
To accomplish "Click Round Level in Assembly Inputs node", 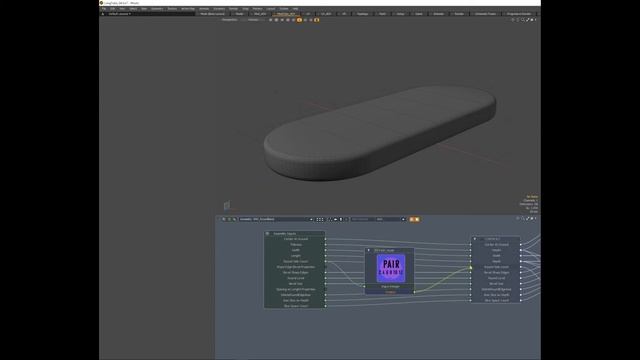I will [295, 278].
